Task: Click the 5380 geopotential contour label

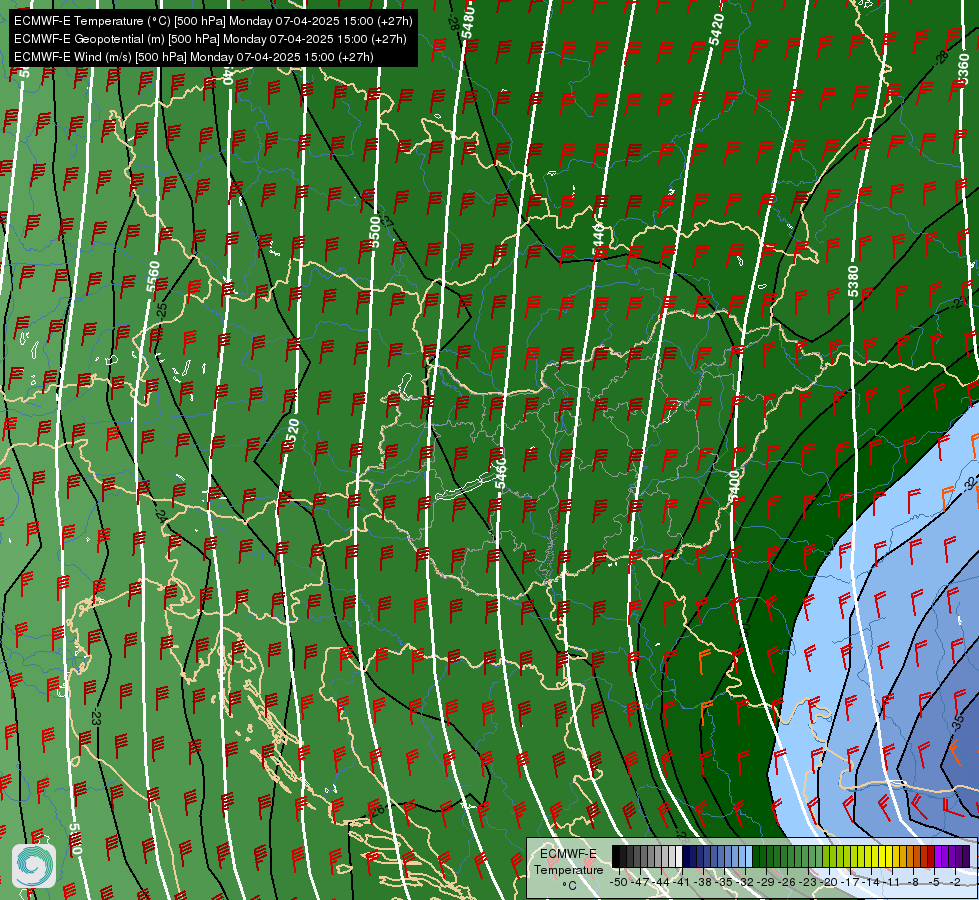Action: point(853,282)
